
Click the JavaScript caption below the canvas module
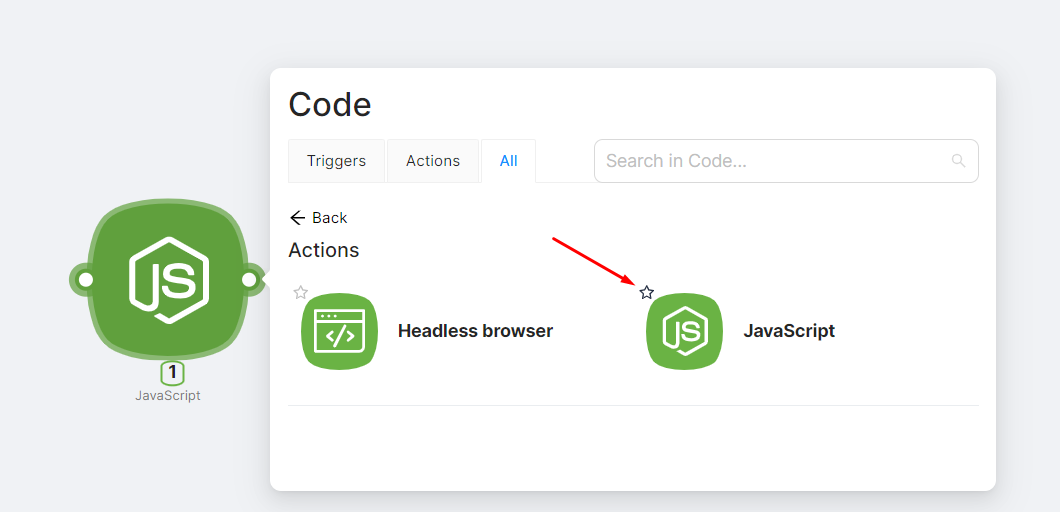(x=168, y=395)
